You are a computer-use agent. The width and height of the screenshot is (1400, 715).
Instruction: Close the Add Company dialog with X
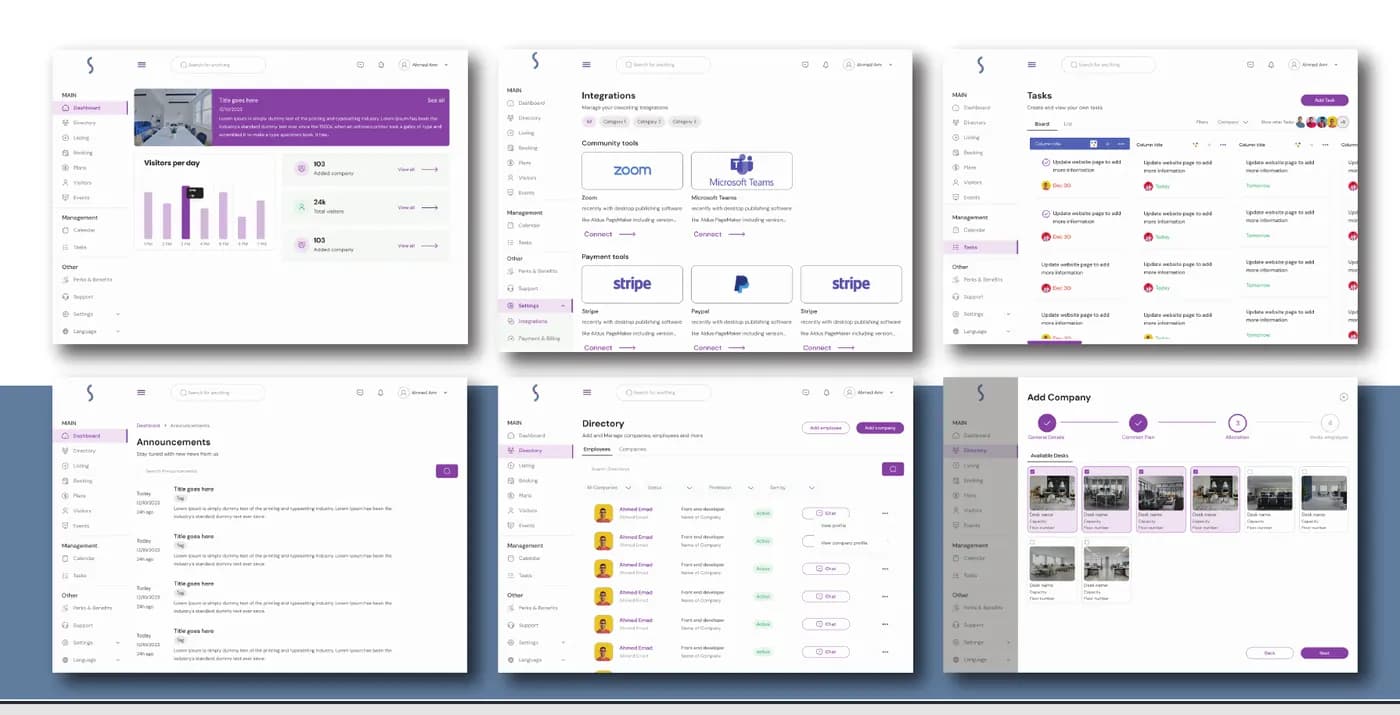(x=1343, y=397)
